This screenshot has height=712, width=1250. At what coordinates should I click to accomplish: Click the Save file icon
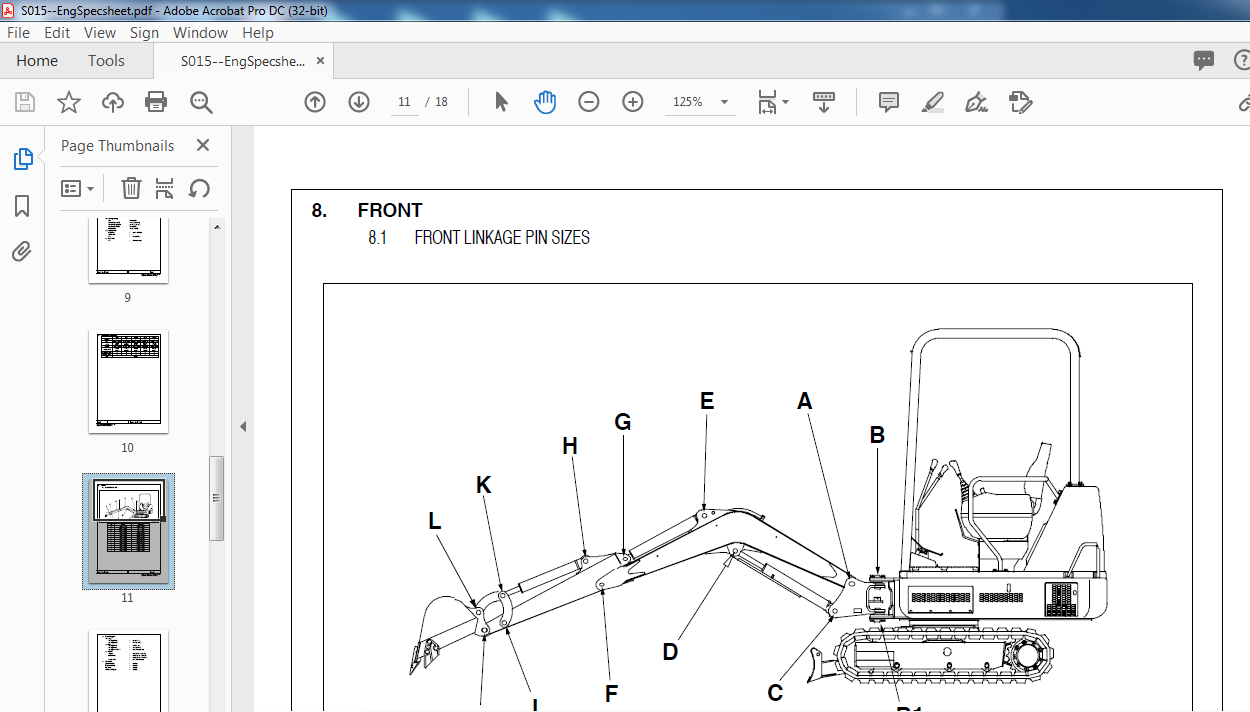pyautogui.click(x=25, y=102)
